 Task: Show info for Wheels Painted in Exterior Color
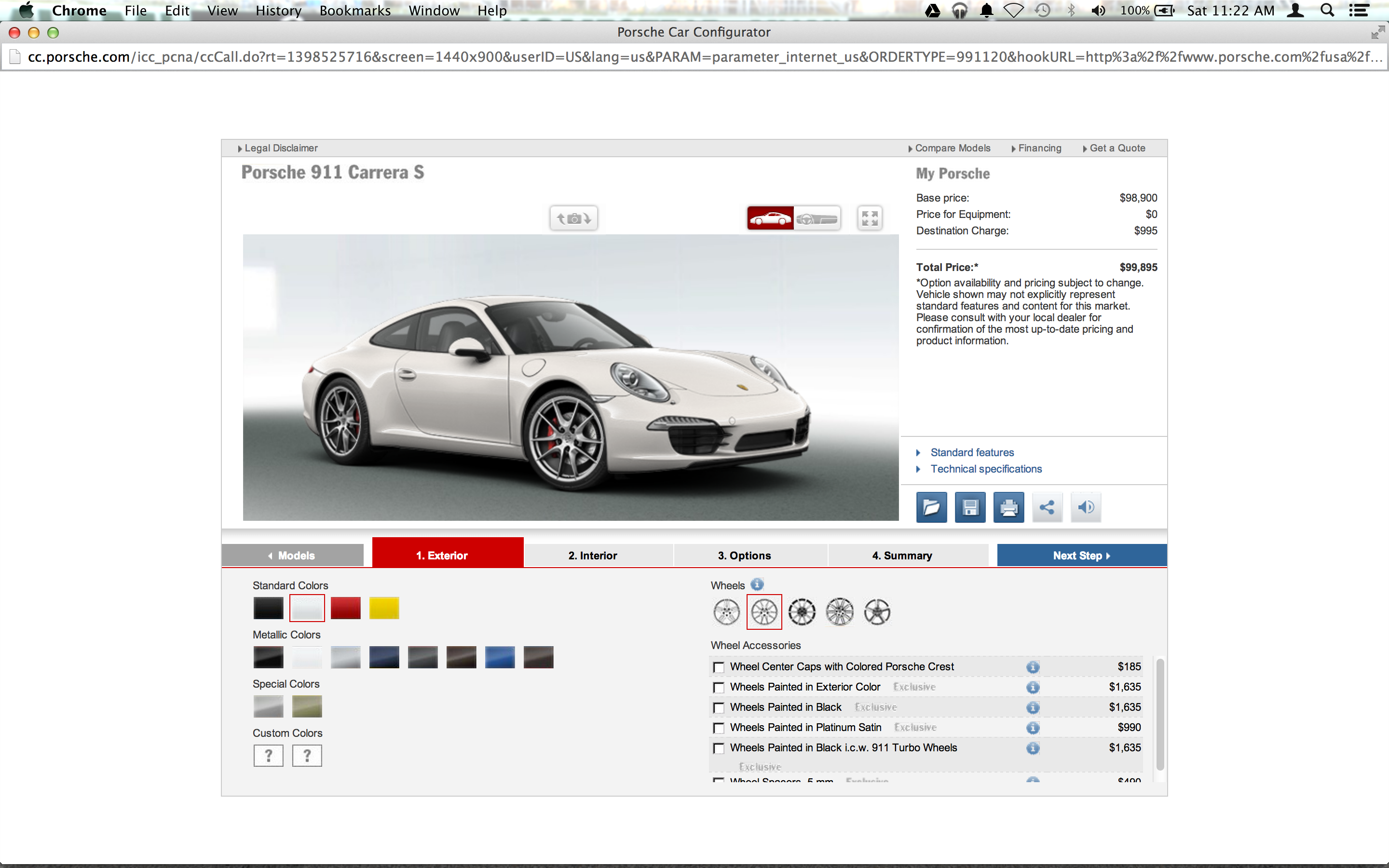coord(1033,687)
